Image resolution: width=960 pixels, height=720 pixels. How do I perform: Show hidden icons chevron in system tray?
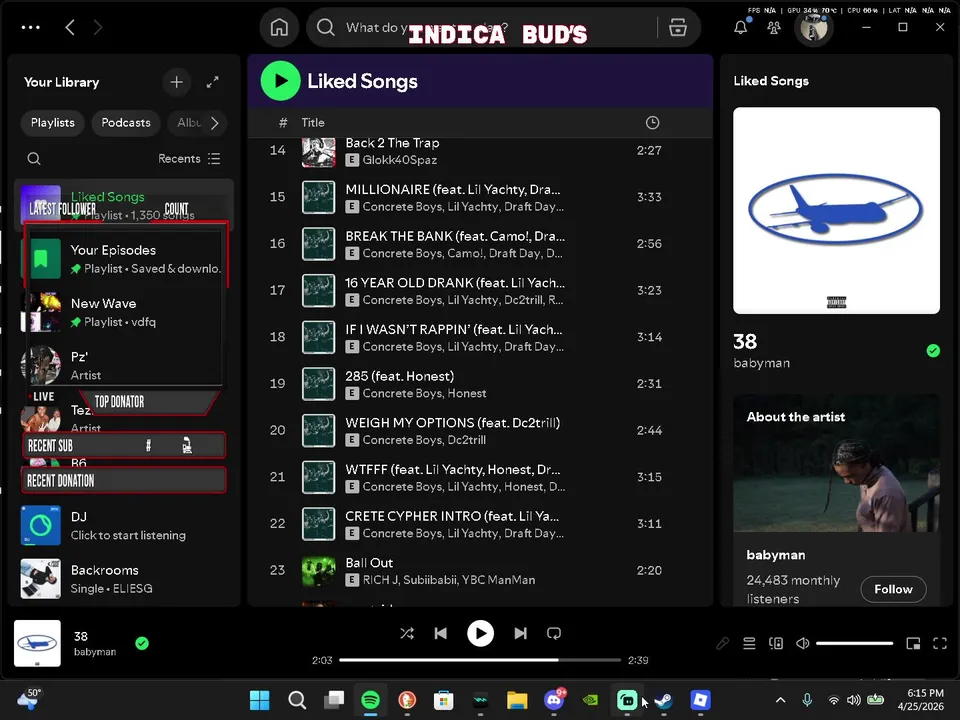(781, 700)
